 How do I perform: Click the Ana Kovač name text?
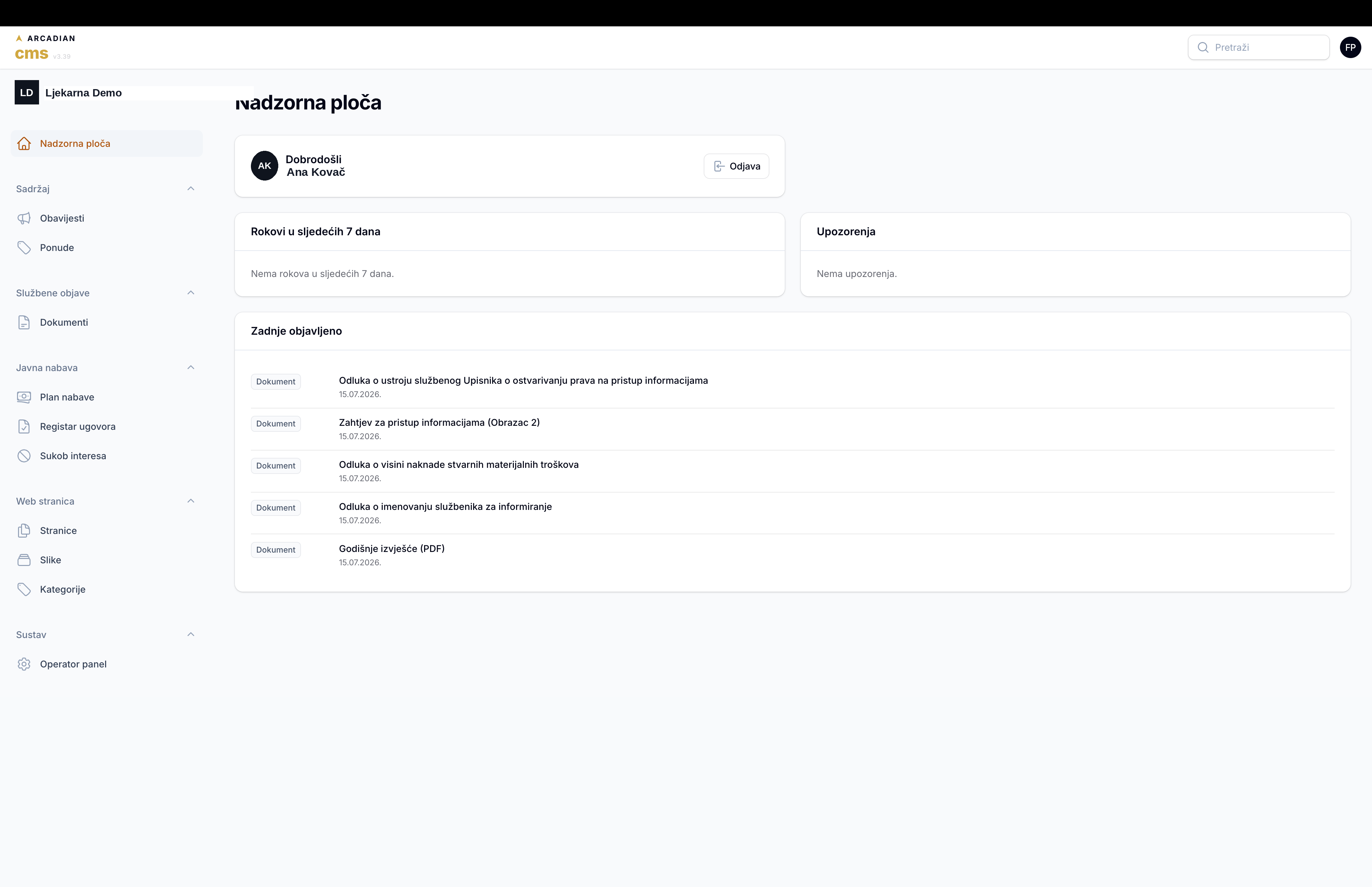316,172
